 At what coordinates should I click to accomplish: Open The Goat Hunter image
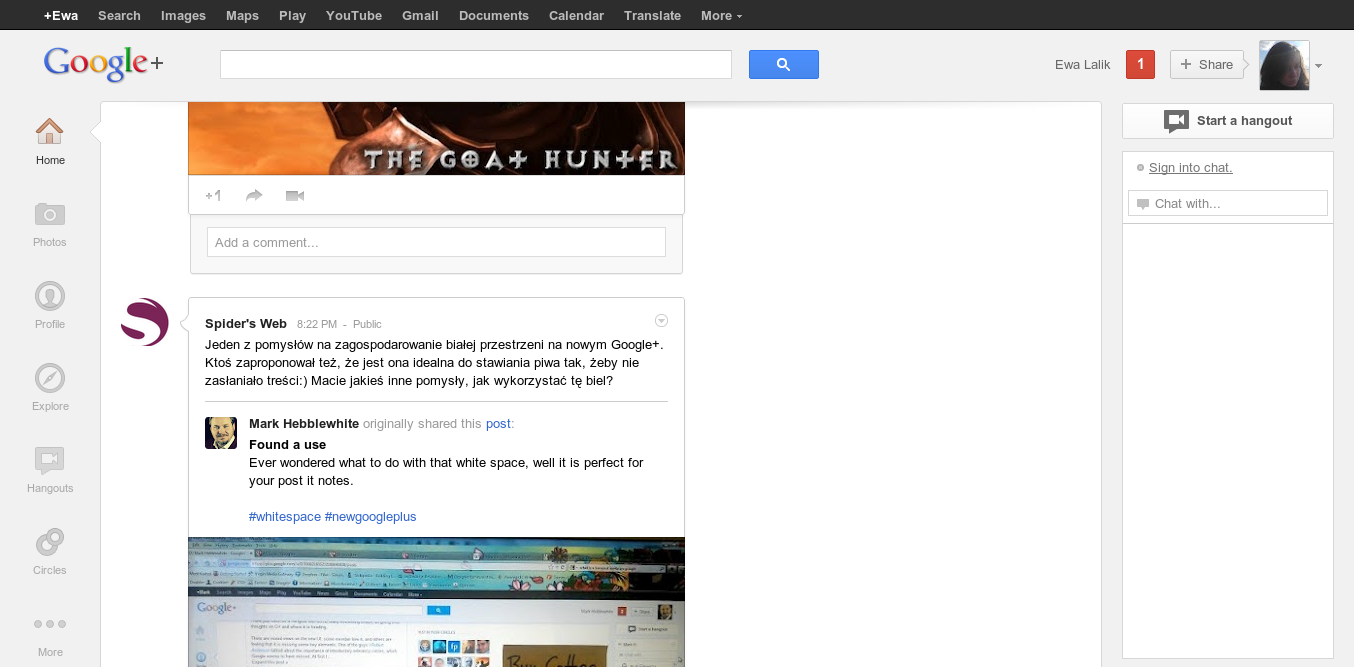[436, 139]
